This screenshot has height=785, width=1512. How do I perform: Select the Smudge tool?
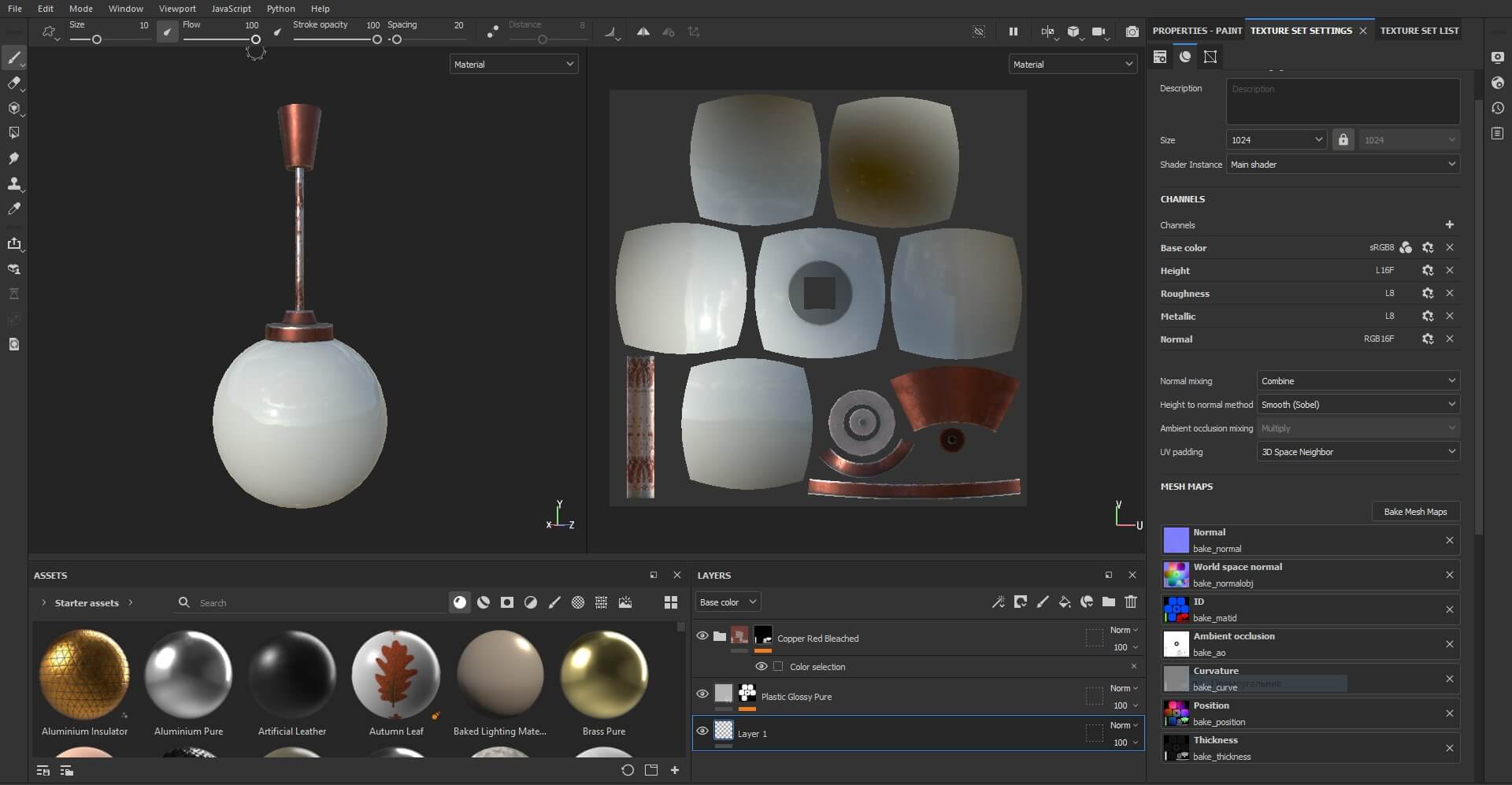pos(13,158)
